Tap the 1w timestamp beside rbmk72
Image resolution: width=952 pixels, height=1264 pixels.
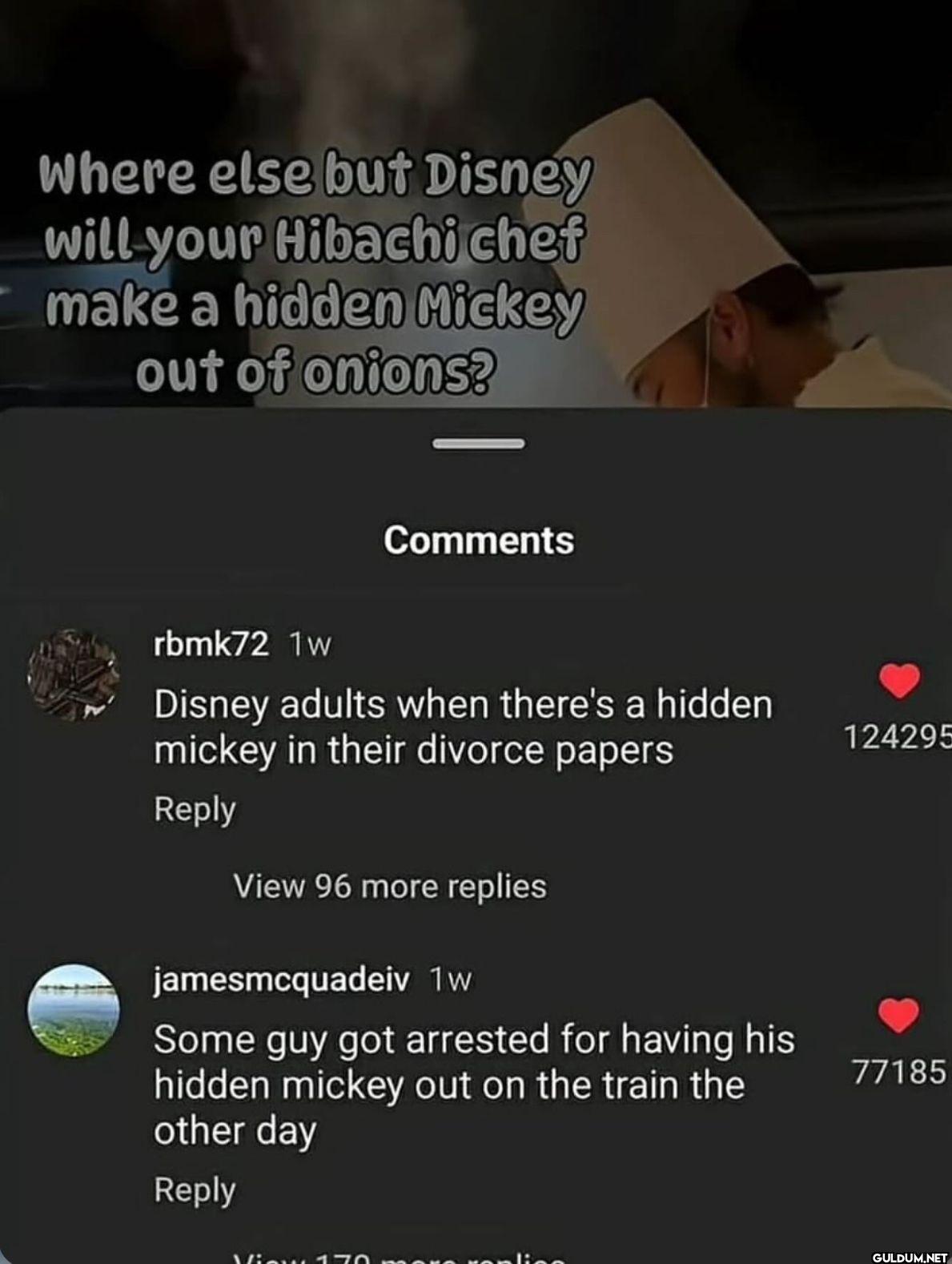coord(310,645)
